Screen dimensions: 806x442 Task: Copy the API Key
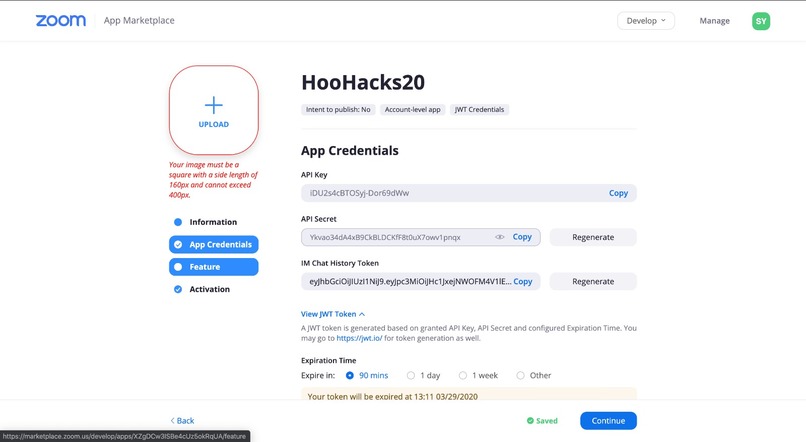click(618, 193)
